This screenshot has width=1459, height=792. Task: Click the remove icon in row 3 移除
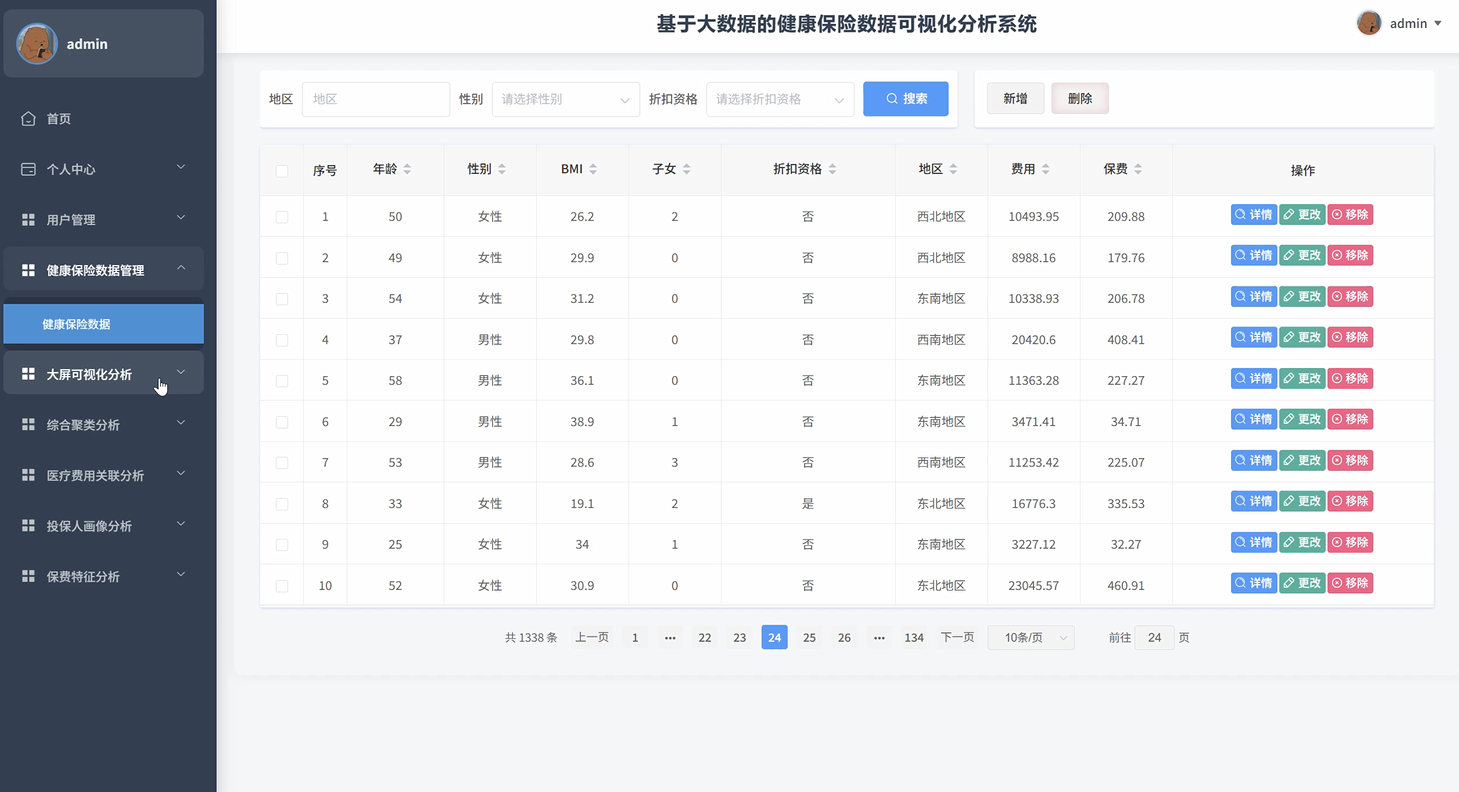tap(1337, 296)
